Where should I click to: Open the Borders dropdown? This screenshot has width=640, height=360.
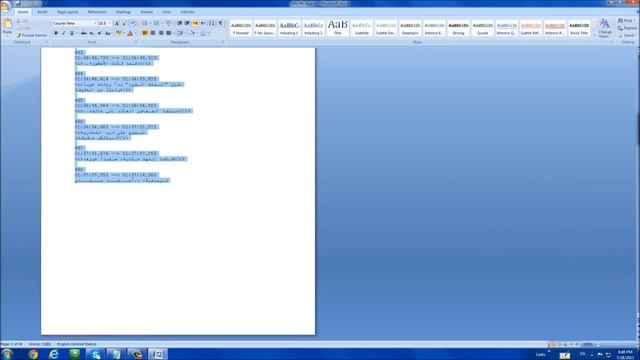[204, 33]
